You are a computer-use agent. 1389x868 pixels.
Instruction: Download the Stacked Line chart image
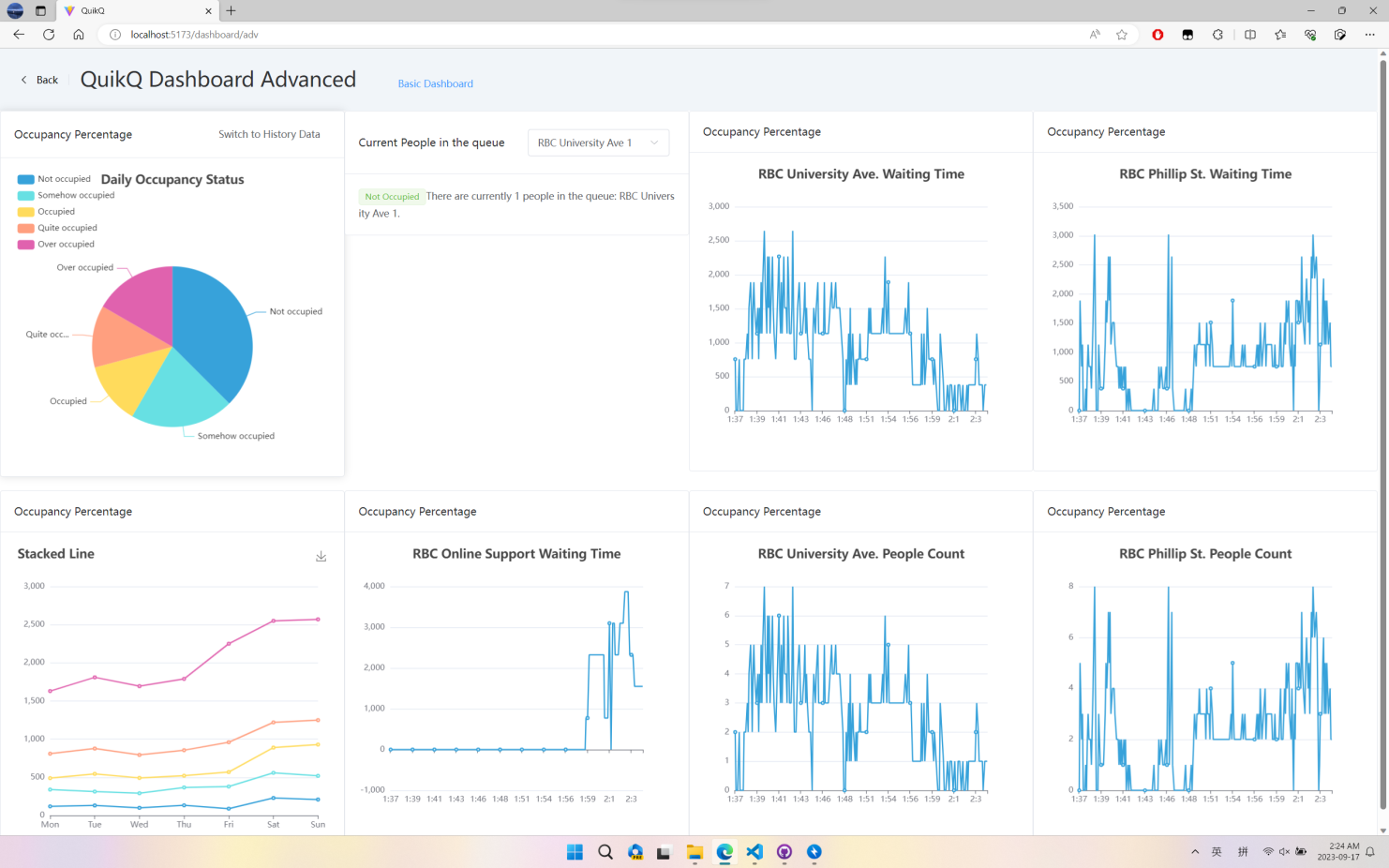tap(321, 557)
